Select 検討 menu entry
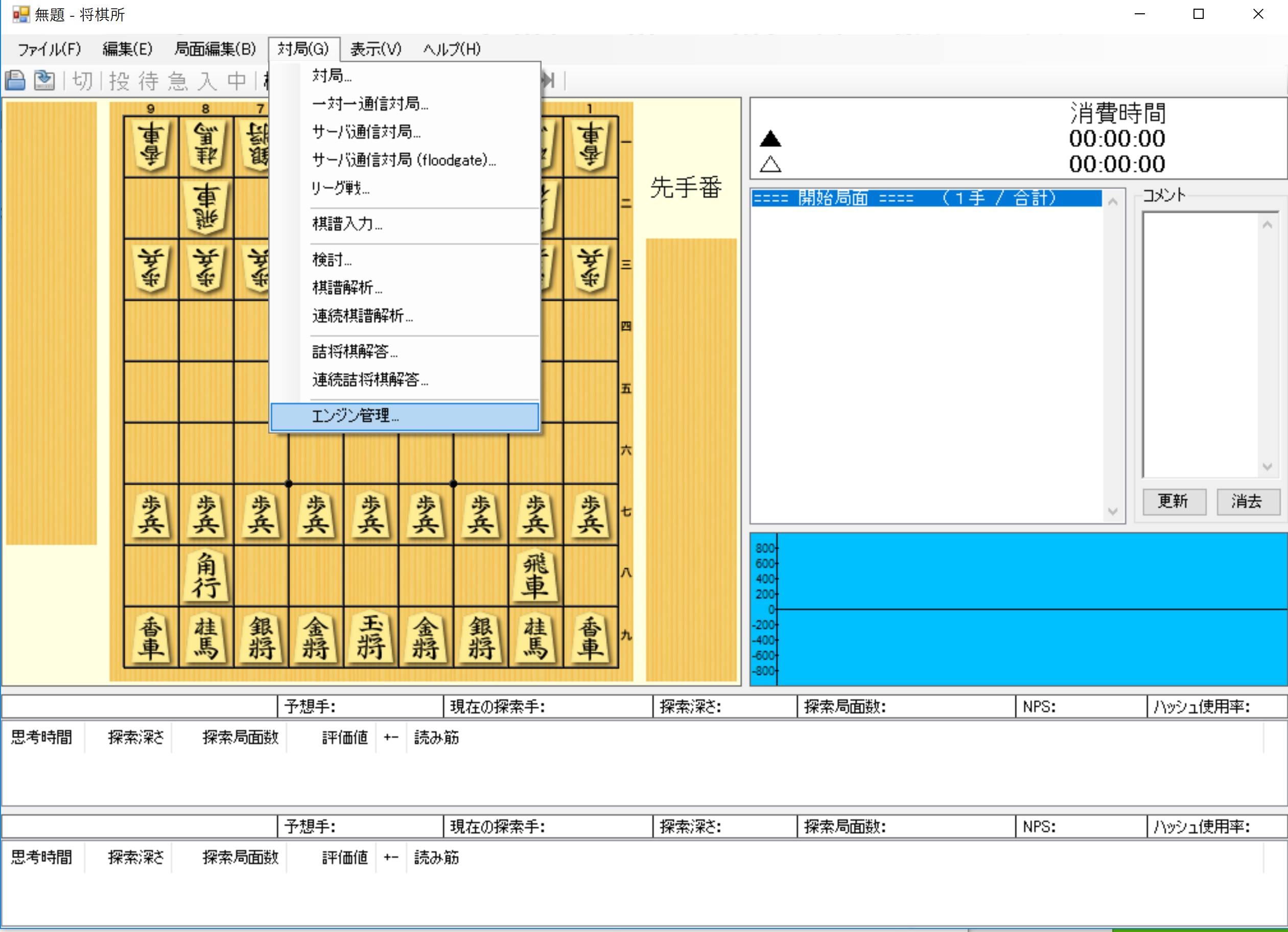Viewport: 1288px width, 932px height. [332, 260]
